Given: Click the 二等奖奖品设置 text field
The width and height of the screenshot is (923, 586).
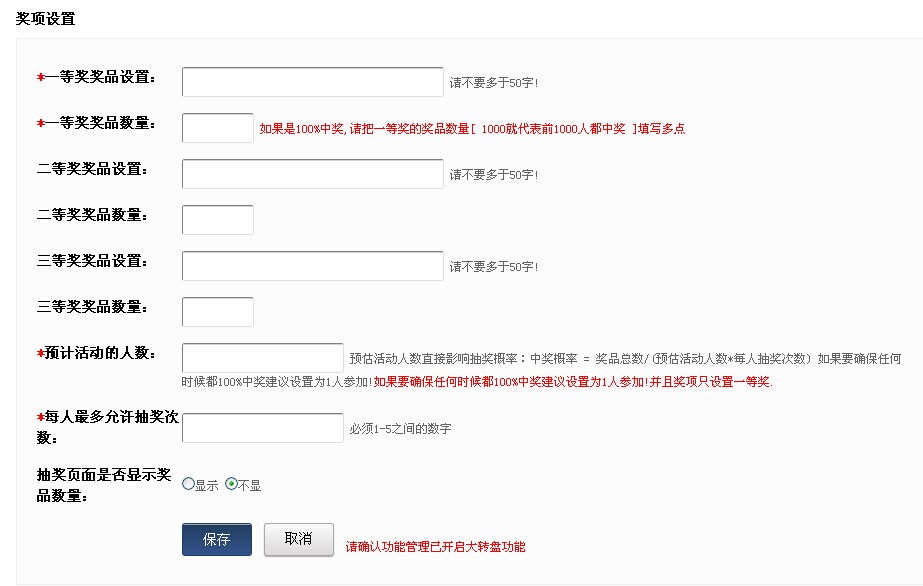Looking at the screenshot, I should pos(312,174).
